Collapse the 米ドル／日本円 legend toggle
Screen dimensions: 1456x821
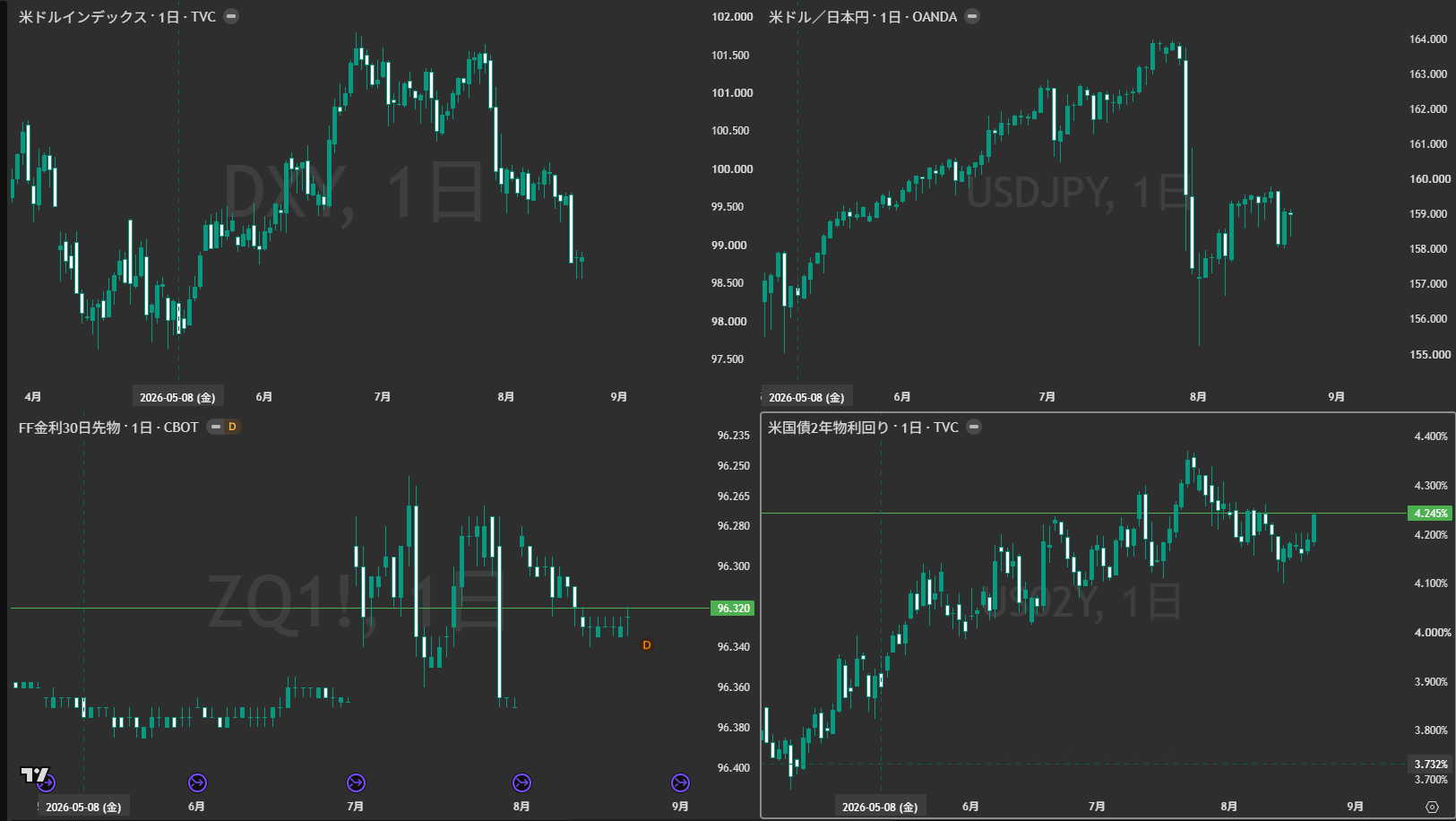[972, 16]
